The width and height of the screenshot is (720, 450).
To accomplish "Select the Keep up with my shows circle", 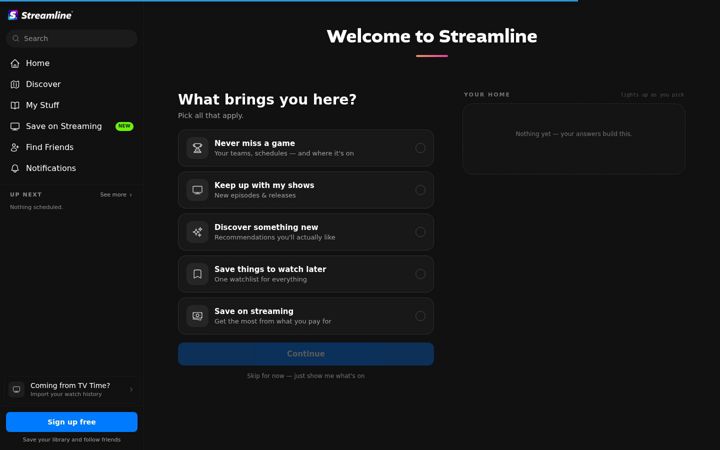I will click(420, 190).
